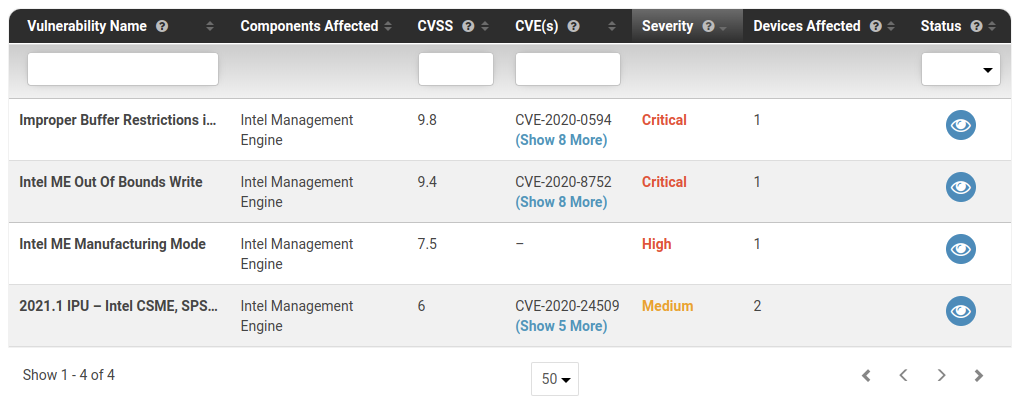
Task: Click the Vulnerability Name filter input
Action: click(123, 69)
